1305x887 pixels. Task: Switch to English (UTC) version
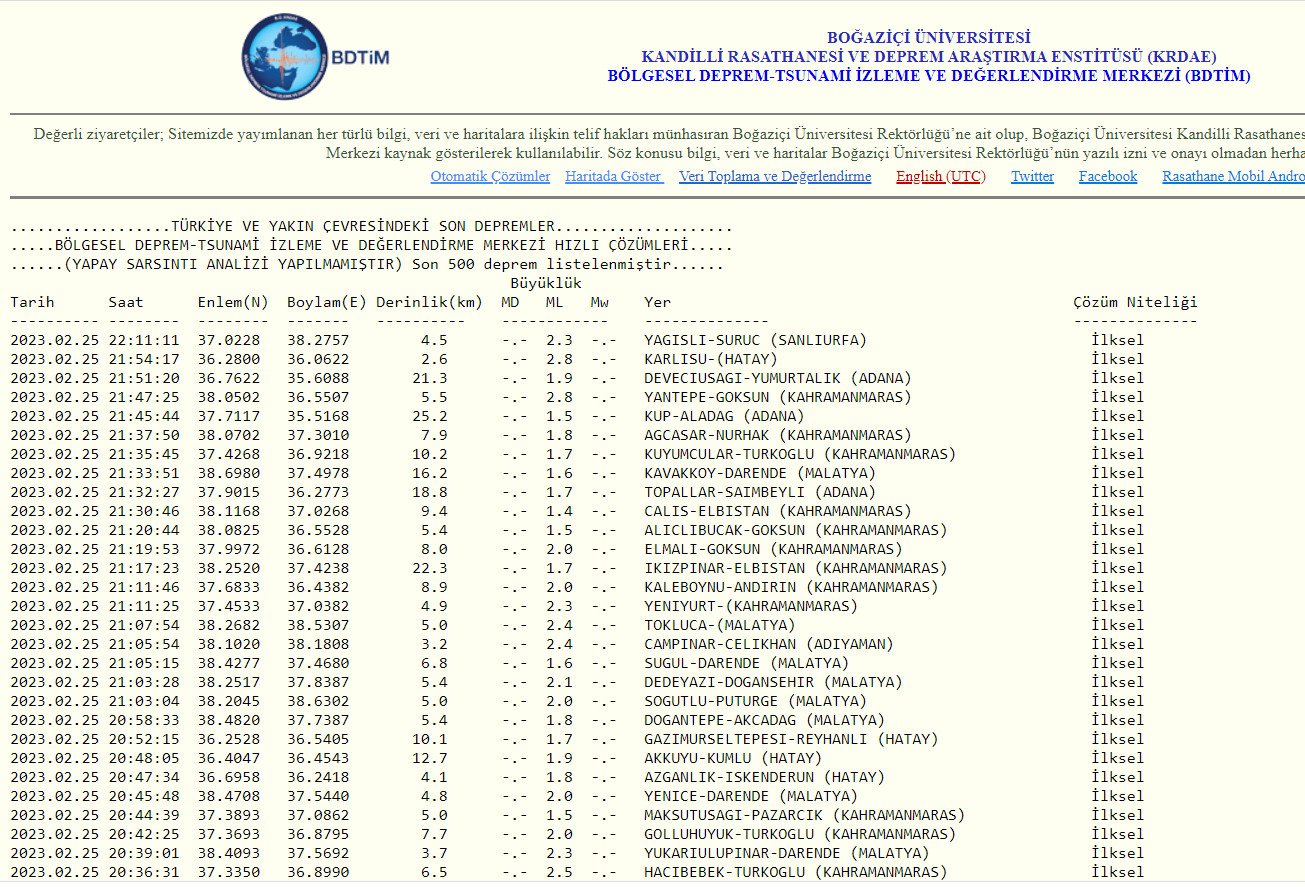(x=940, y=177)
